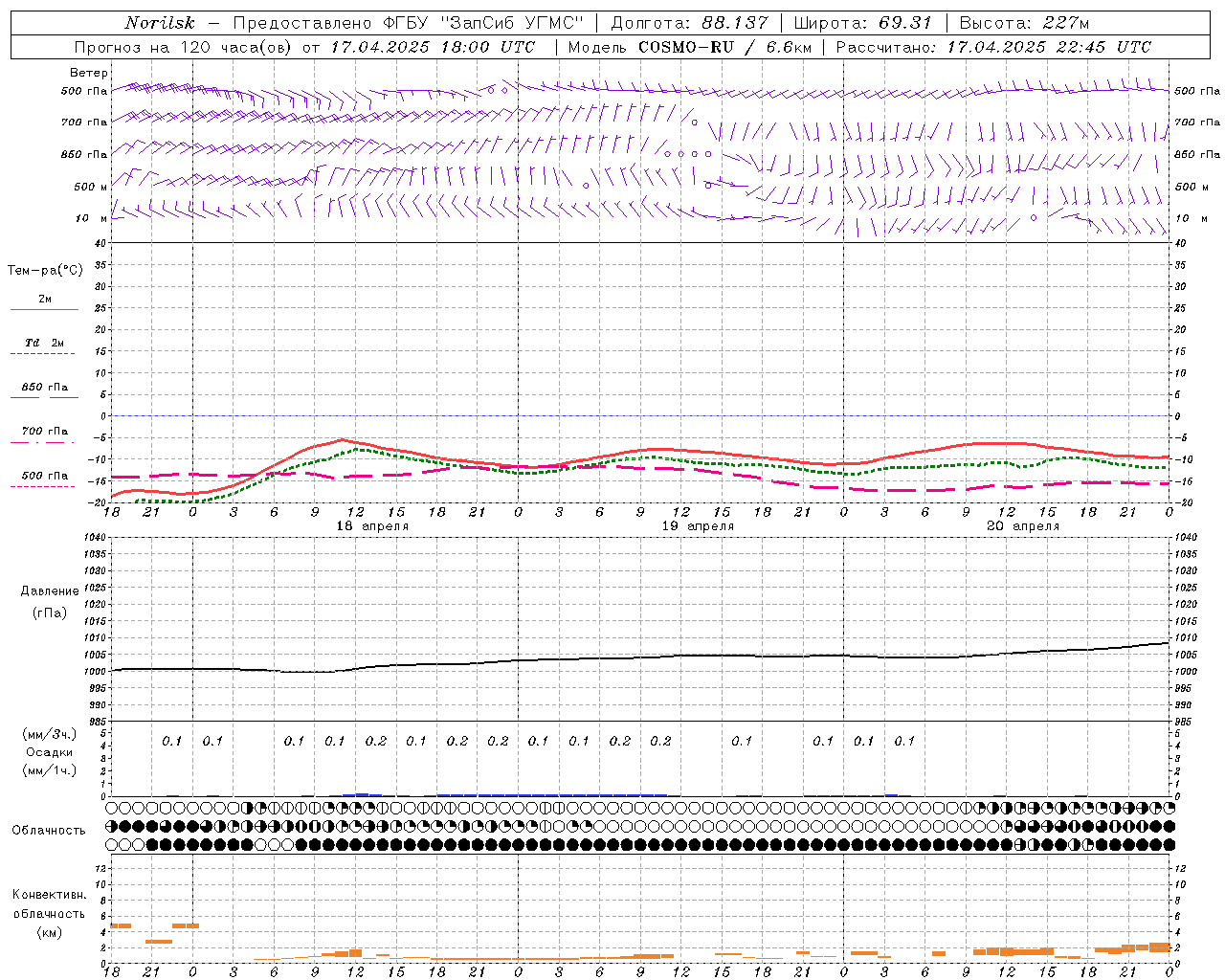Click the '19 апреля' date label
This screenshot has width=1225, height=980.
[x=698, y=526]
